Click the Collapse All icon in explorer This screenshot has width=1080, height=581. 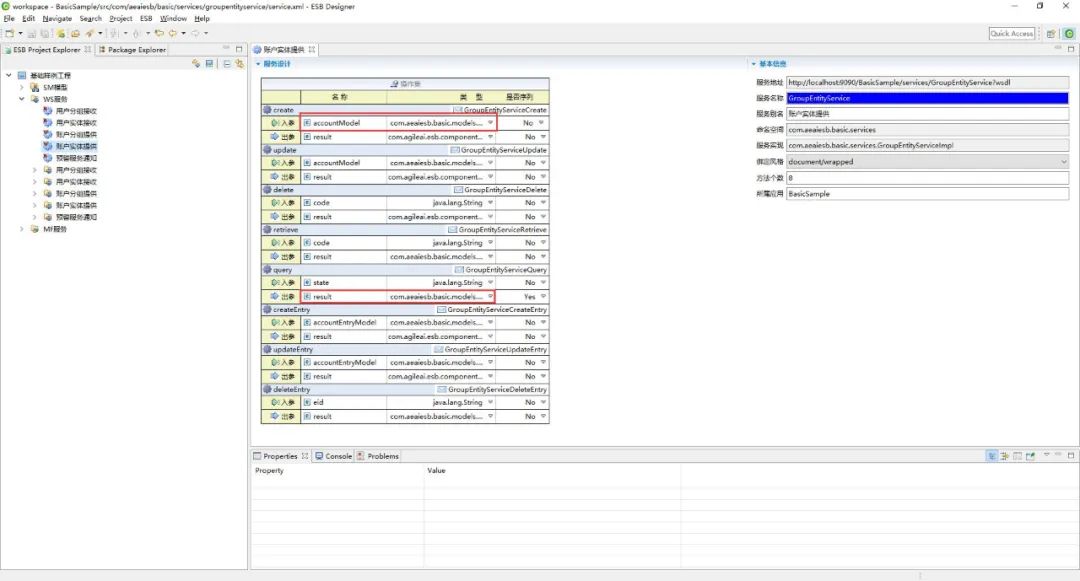[x=227, y=63]
